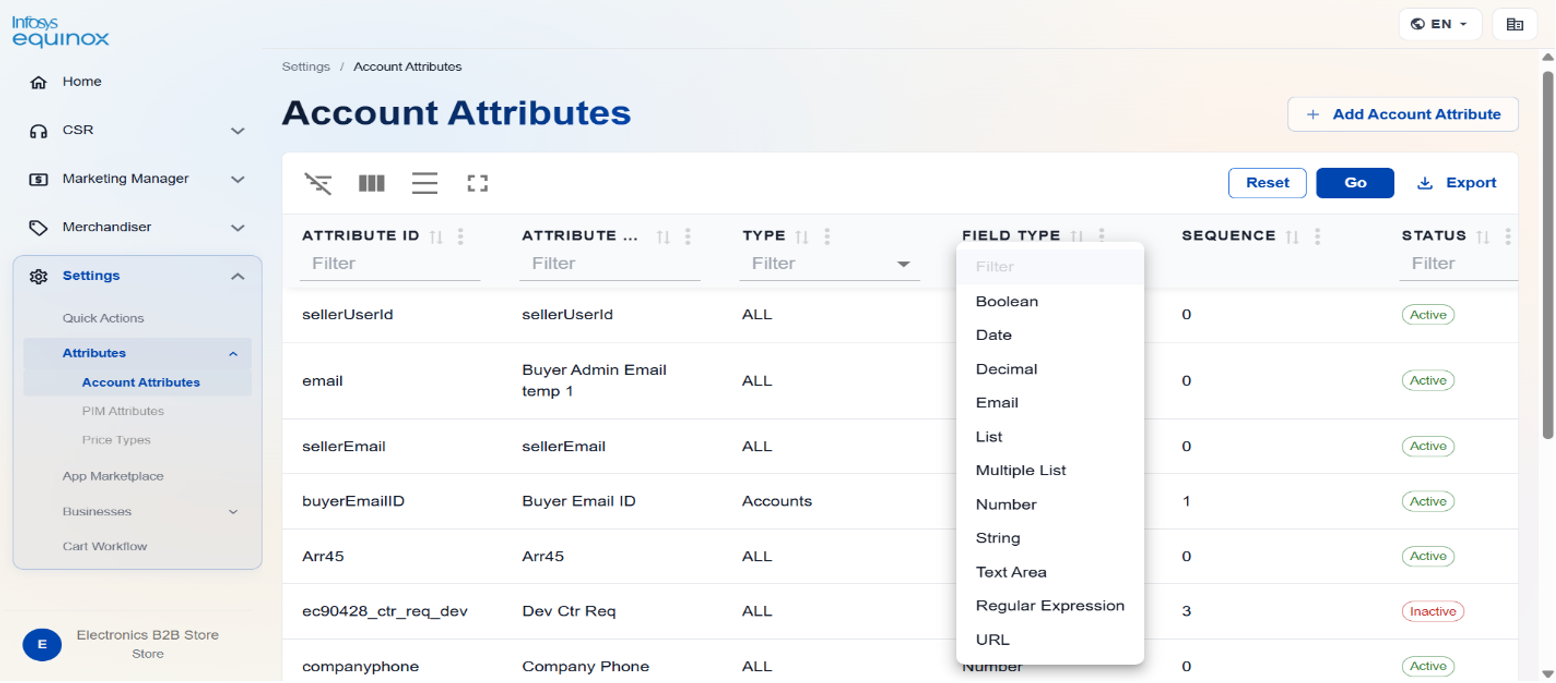Click the CSR headset icon

(39, 131)
